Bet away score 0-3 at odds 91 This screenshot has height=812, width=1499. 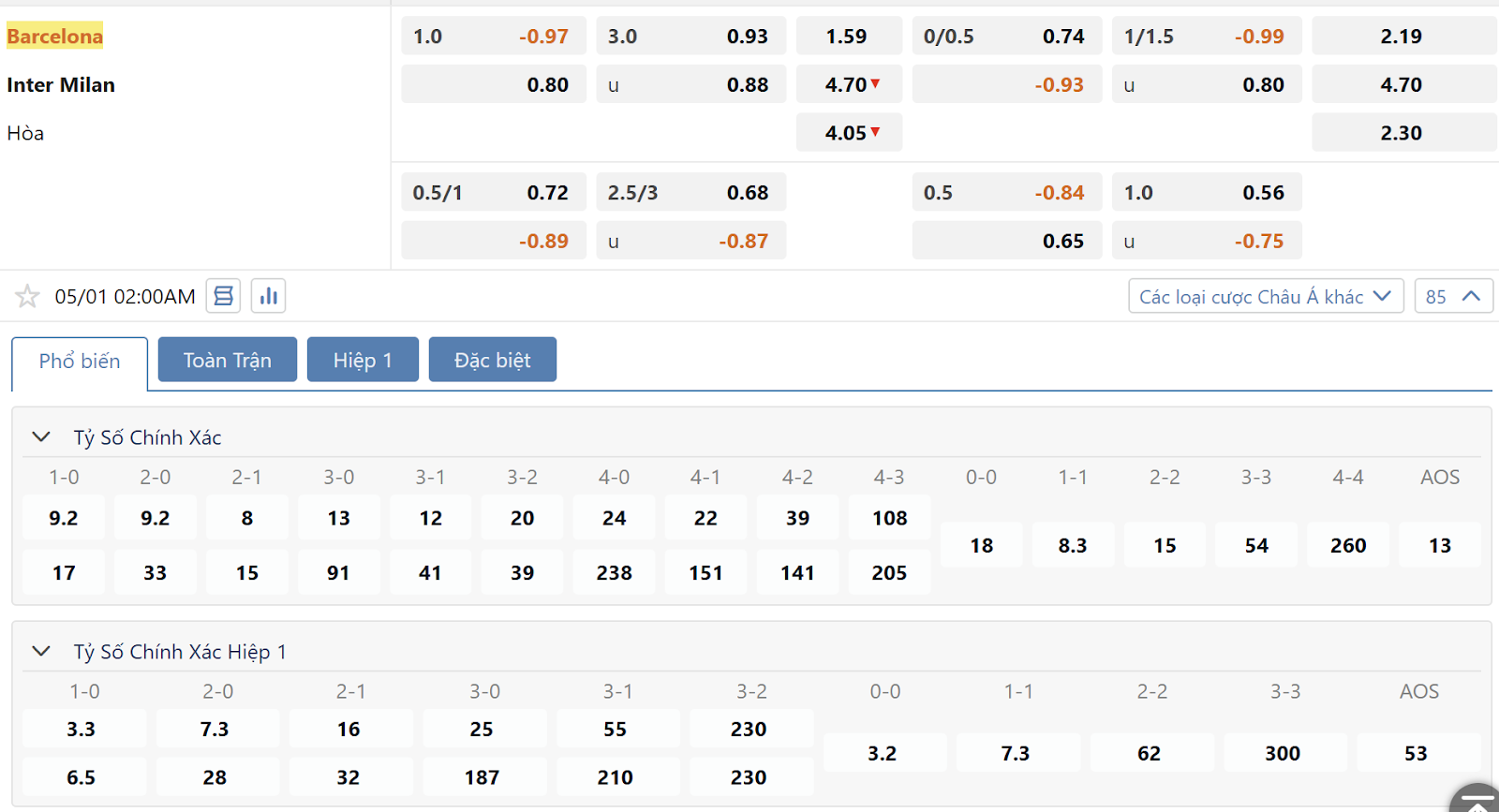click(339, 572)
